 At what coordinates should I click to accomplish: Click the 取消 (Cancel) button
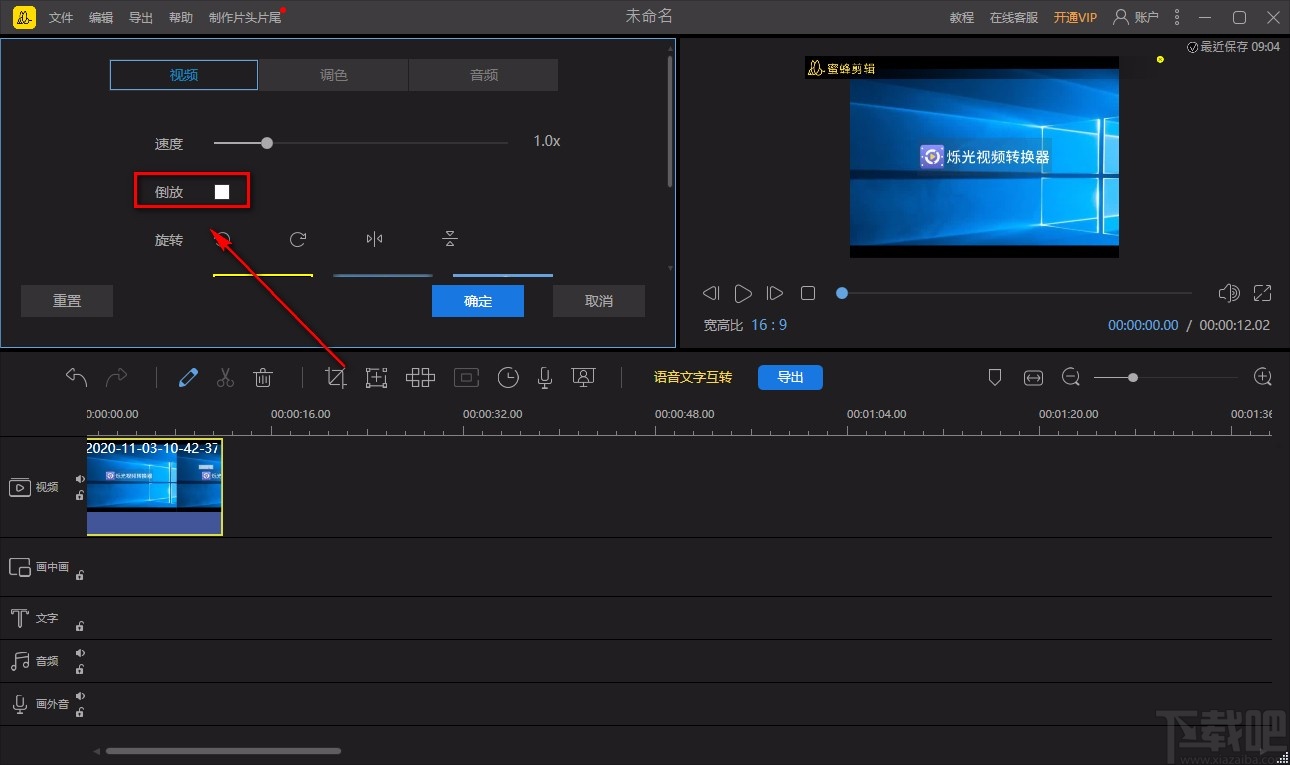coord(599,301)
